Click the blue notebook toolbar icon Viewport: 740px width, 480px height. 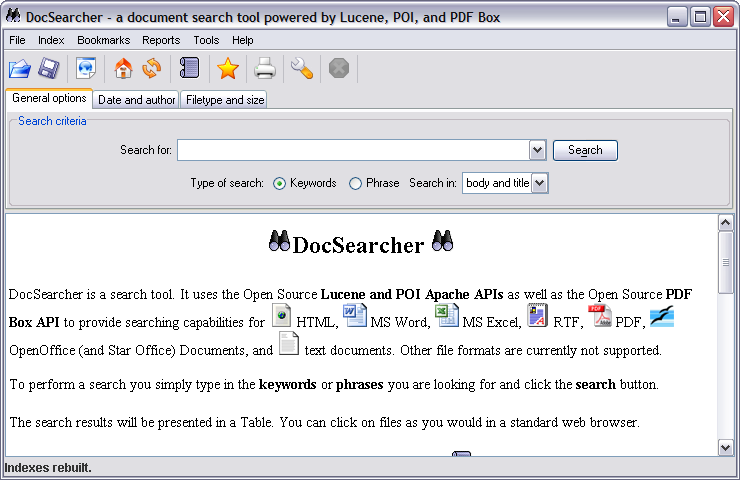tap(189, 69)
